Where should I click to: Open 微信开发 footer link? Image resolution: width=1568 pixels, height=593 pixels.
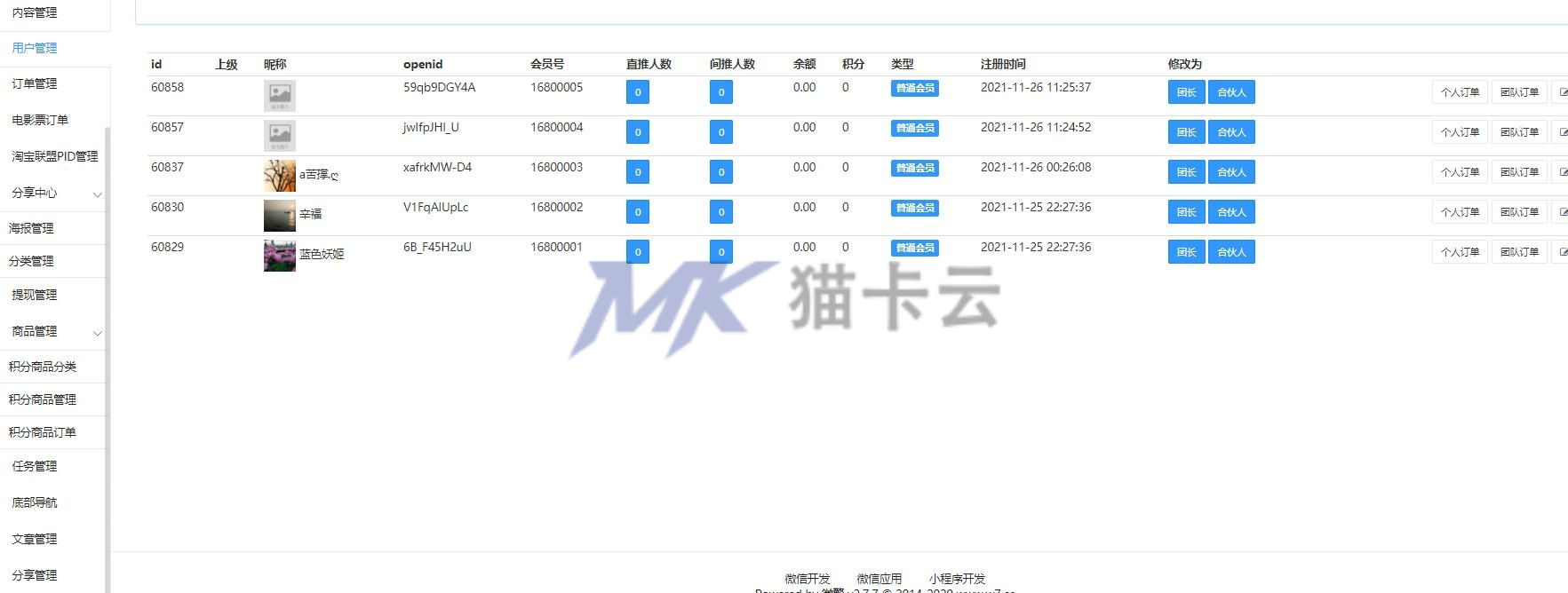pyautogui.click(x=808, y=579)
